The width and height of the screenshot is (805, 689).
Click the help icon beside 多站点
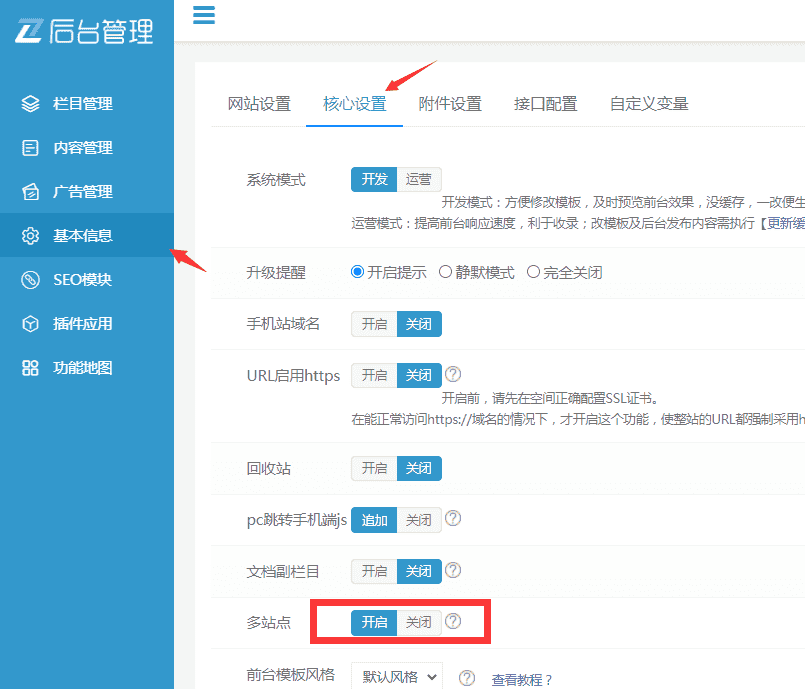[453, 621]
